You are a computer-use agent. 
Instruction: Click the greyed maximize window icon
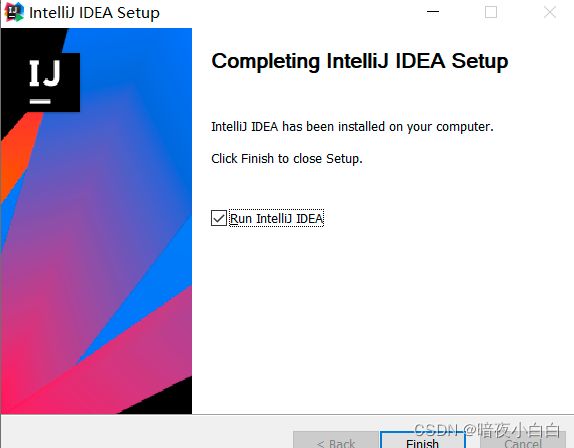pyautogui.click(x=491, y=12)
